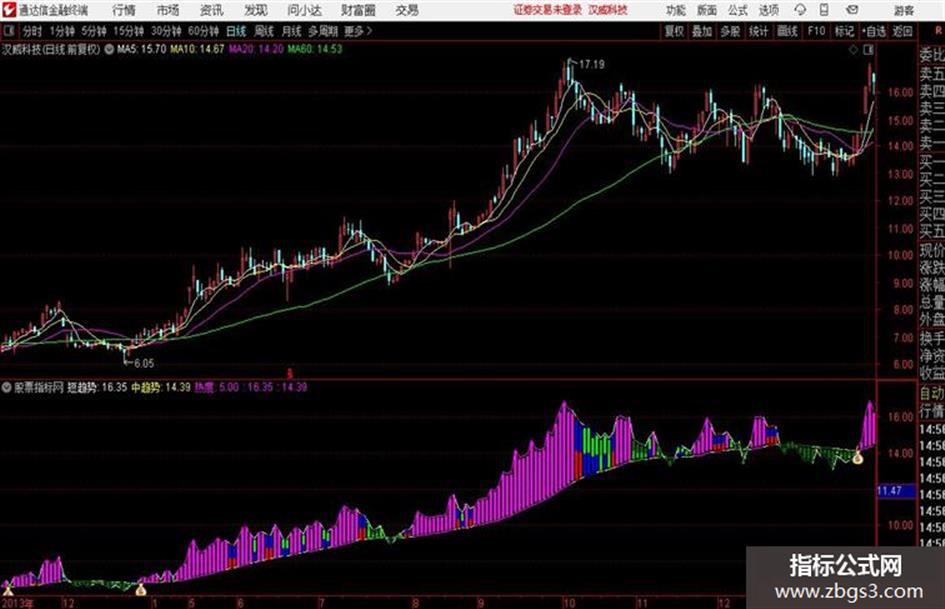This screenshot has height=609, width=945.
Task: Click the F10 company info button
Action: pyautogui.click(x=816, y=31)
